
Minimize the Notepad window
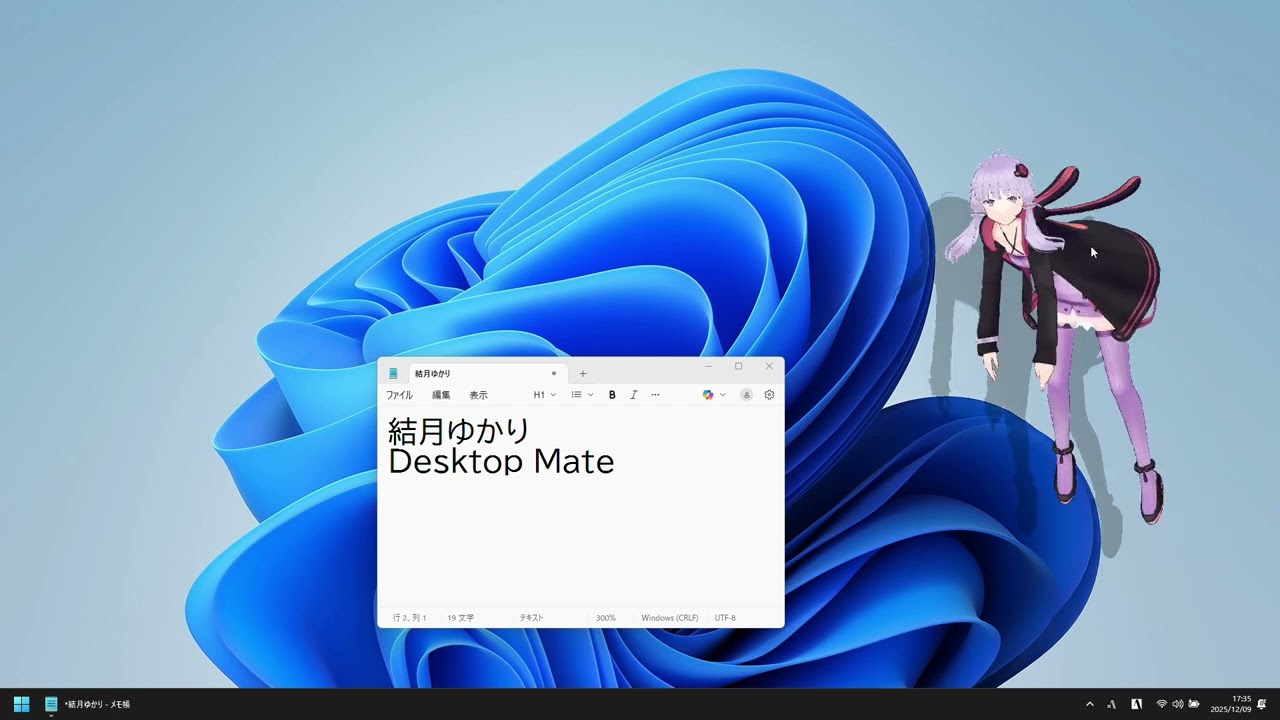[x=708, y=367]
